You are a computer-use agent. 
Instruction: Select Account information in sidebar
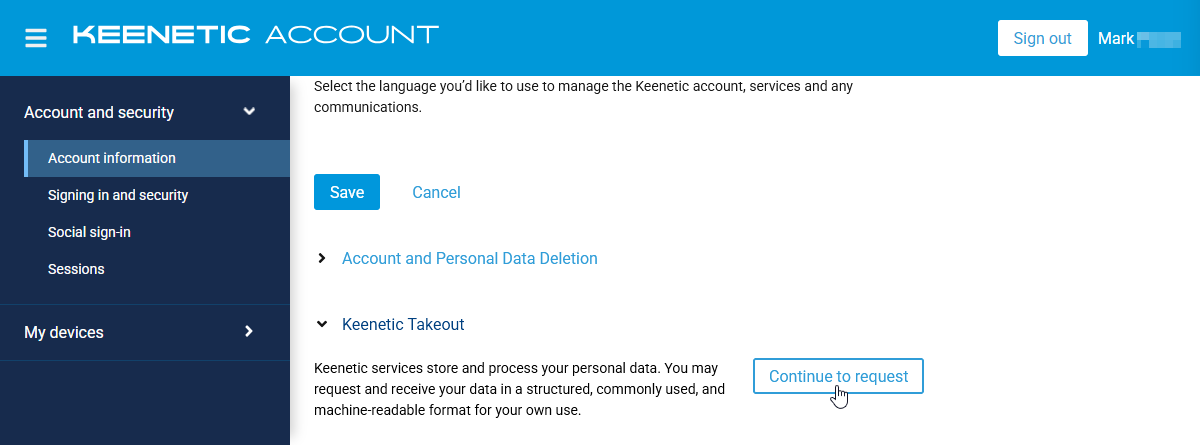[157, 158]
